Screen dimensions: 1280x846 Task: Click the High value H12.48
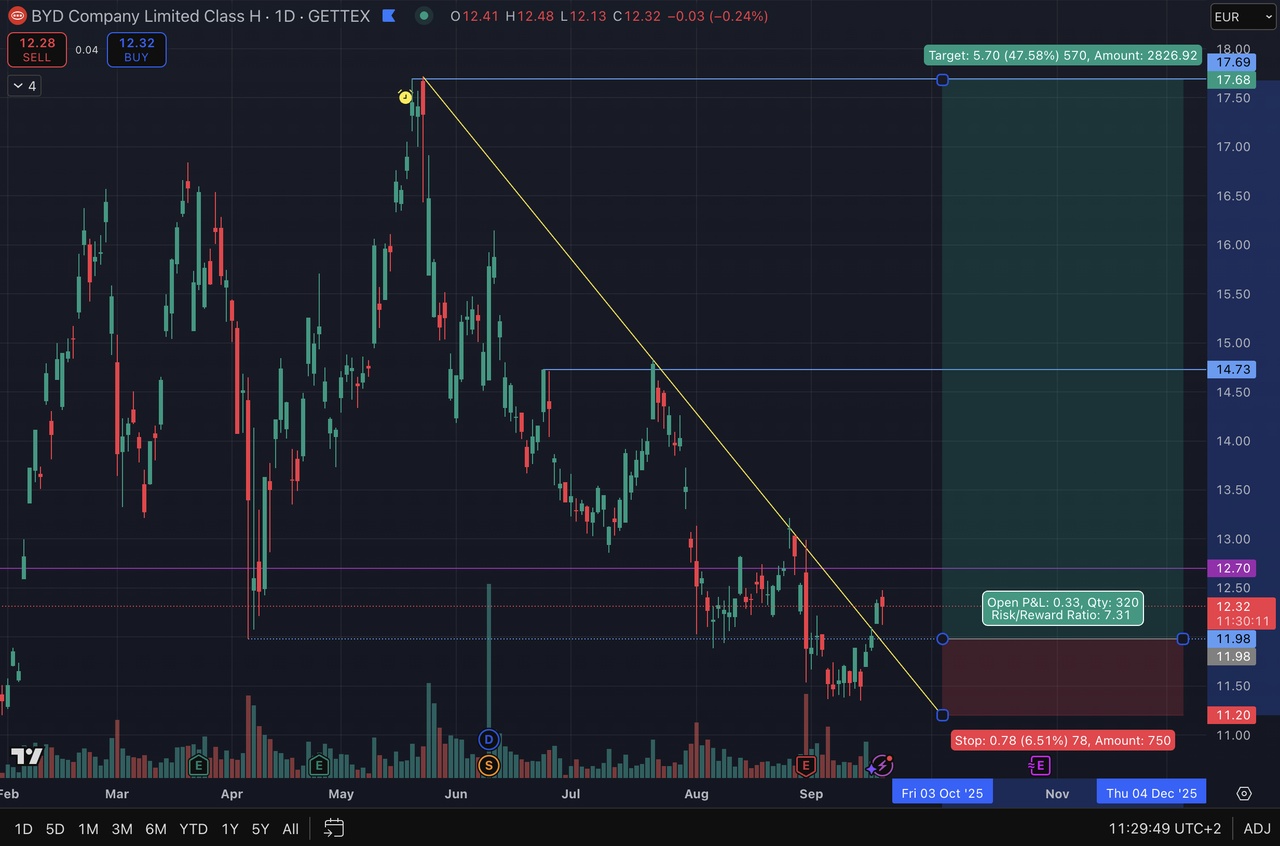point(528,16)
